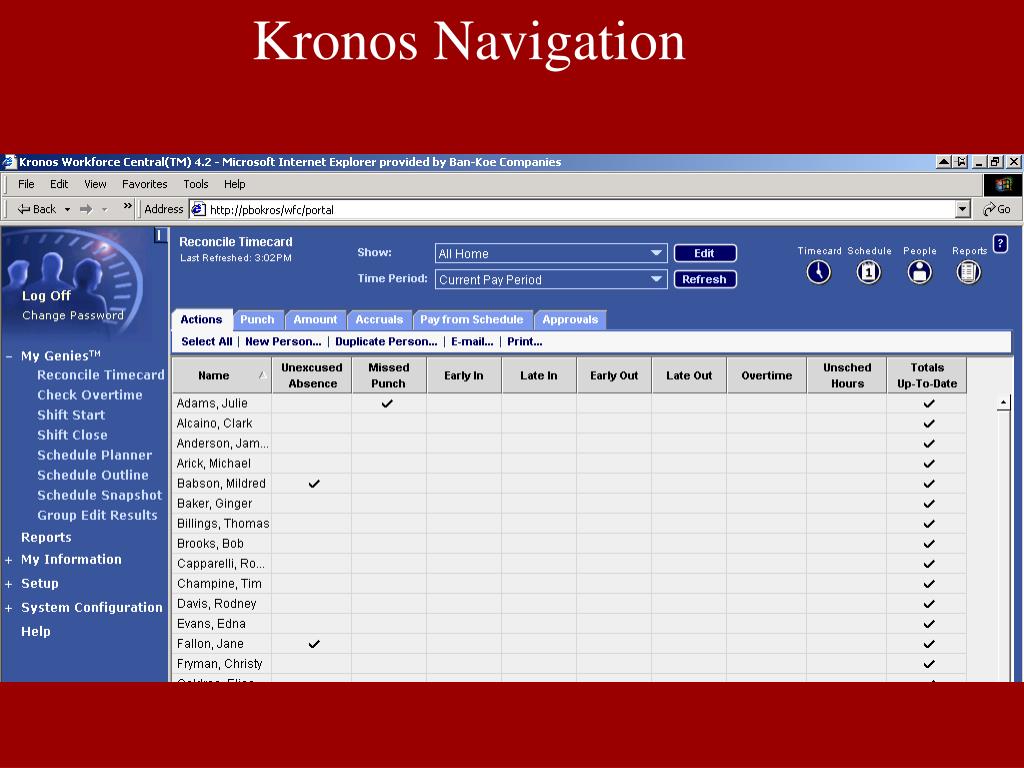Sort by the Missed Punch column header

(x=389, y=376)
